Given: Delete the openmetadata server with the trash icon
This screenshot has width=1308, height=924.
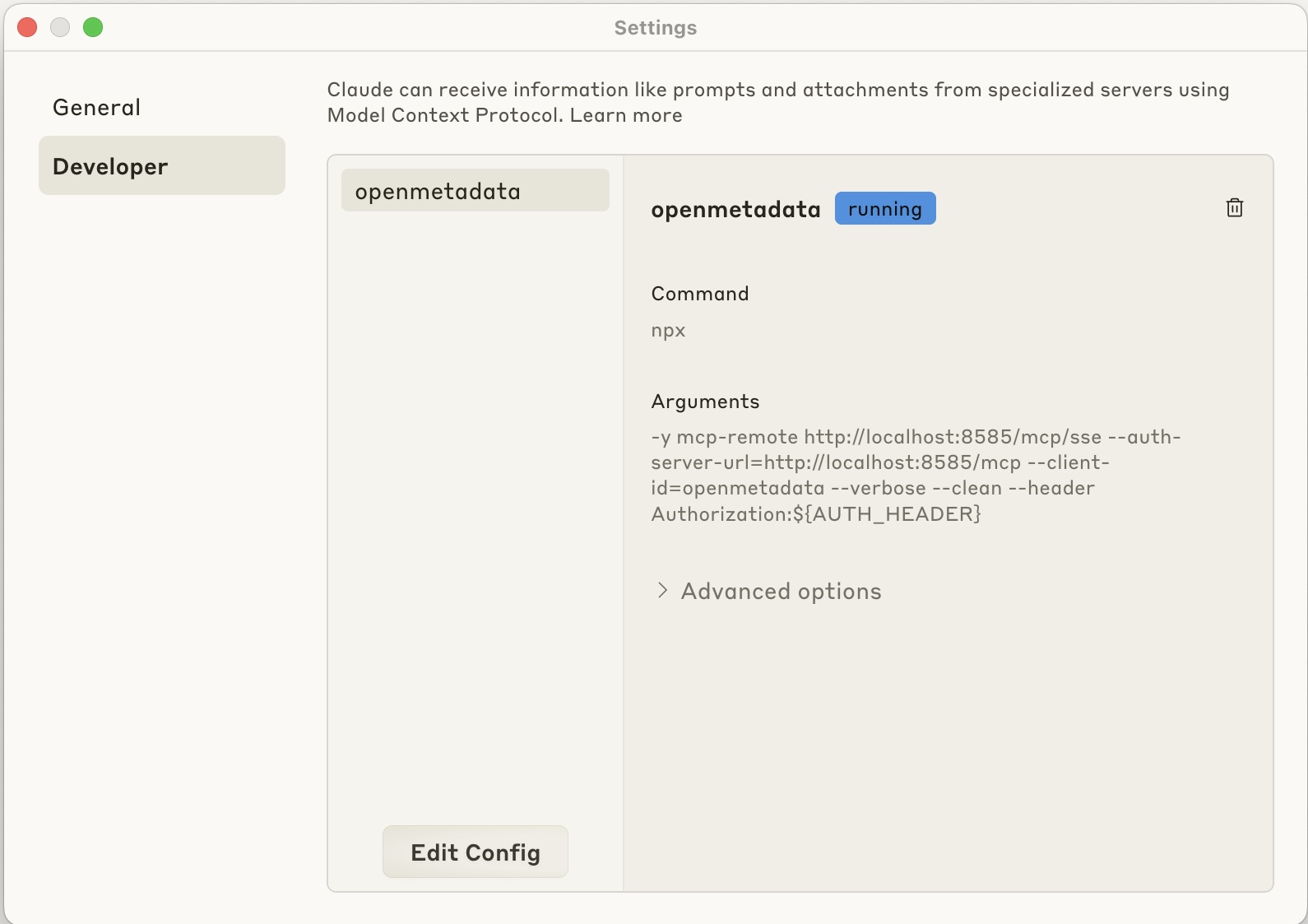Looking at the screenshot, I should tap(1234, 208).
